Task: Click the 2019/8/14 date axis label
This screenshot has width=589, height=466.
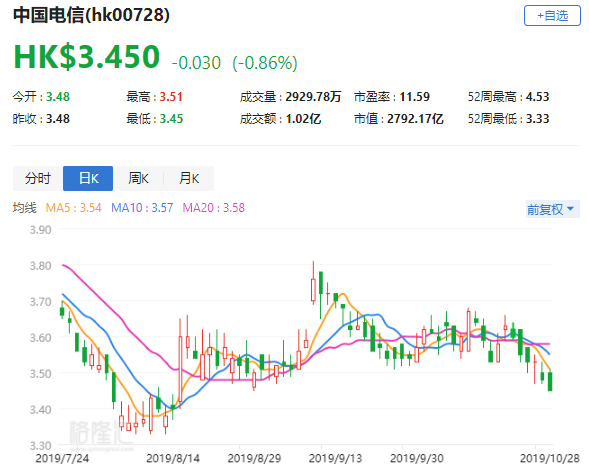Action: 173,458
